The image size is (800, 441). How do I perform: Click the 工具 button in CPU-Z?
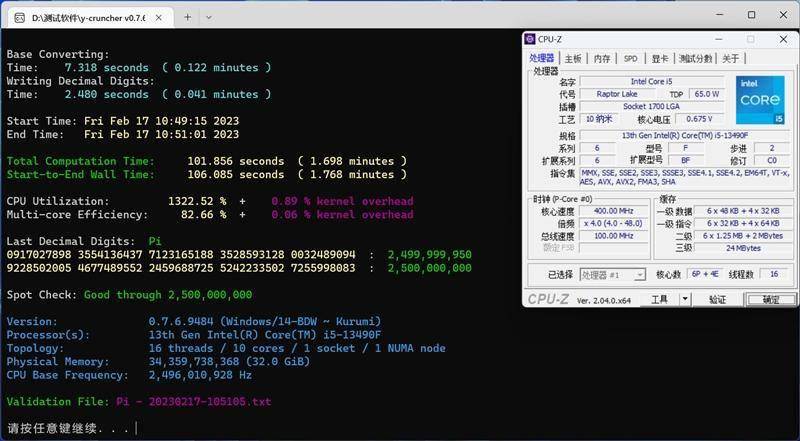pos(660,300)
